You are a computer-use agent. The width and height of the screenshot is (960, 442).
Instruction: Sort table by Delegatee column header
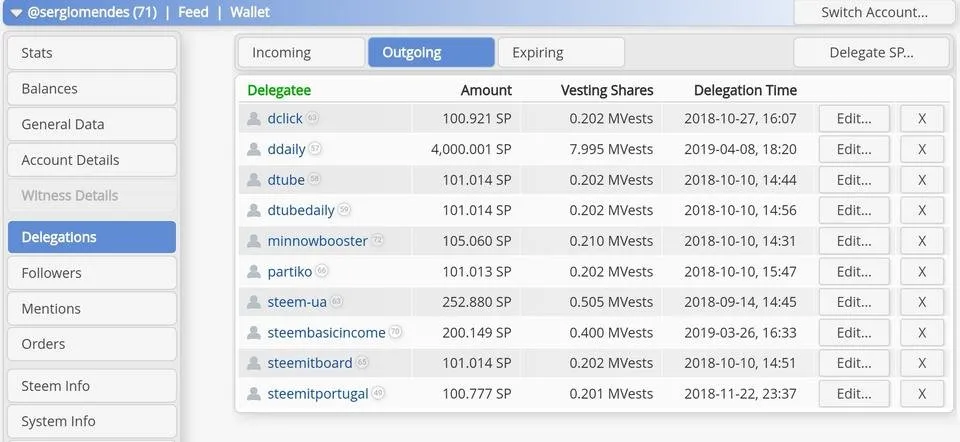[x=279, y=91]
